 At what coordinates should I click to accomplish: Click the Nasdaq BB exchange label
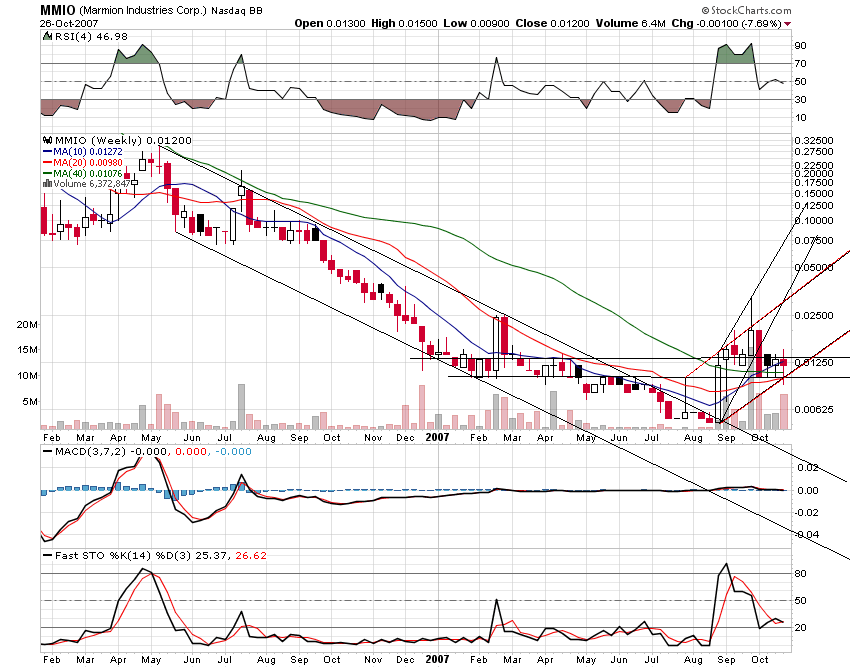(x=237, y=10)
